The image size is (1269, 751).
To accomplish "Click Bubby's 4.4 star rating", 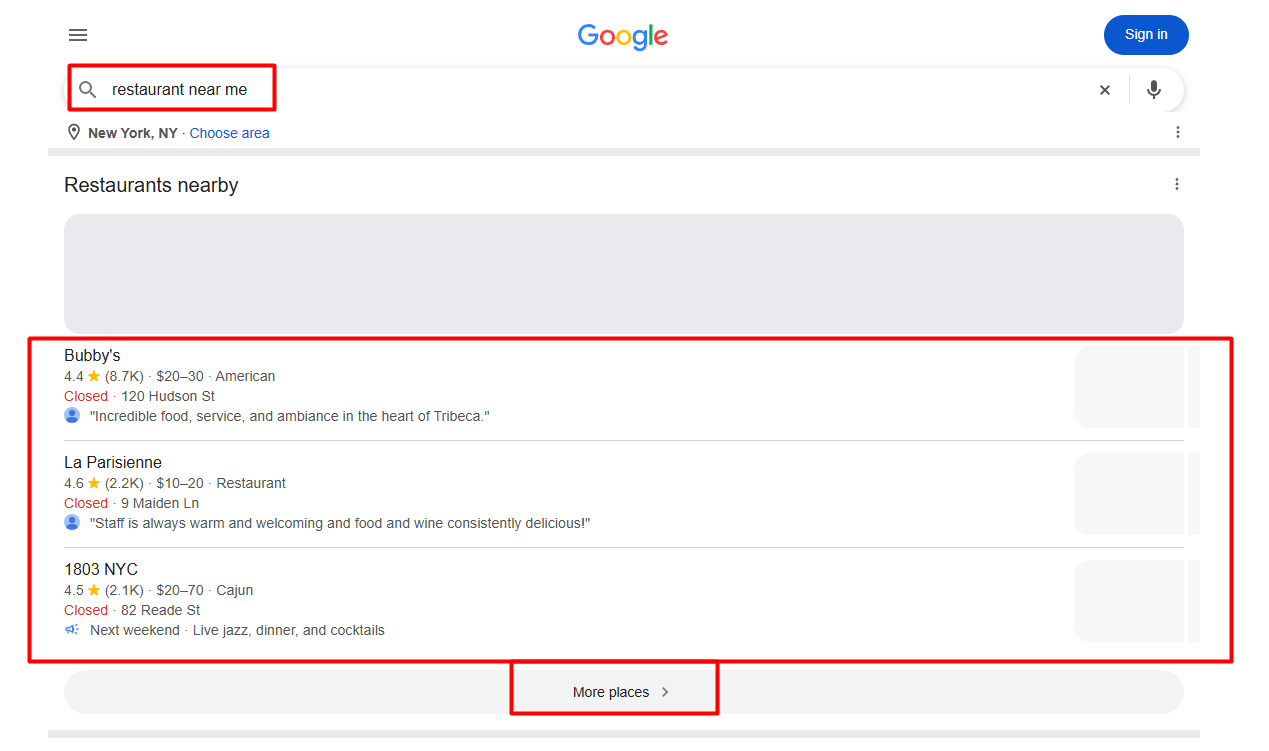I will pyautogui.click(x=83, y=376).
